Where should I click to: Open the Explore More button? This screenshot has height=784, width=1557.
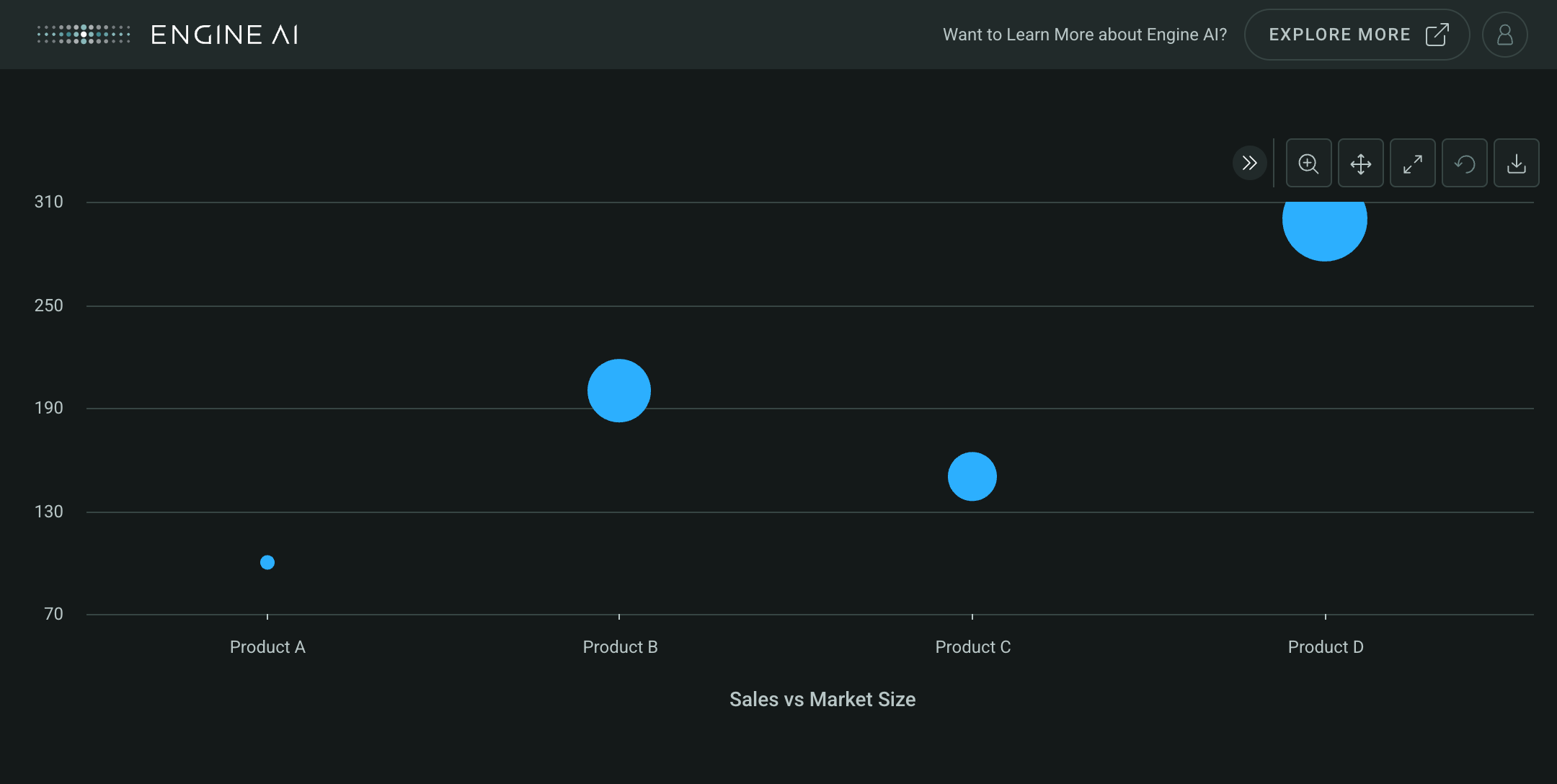coord(1357,35)
